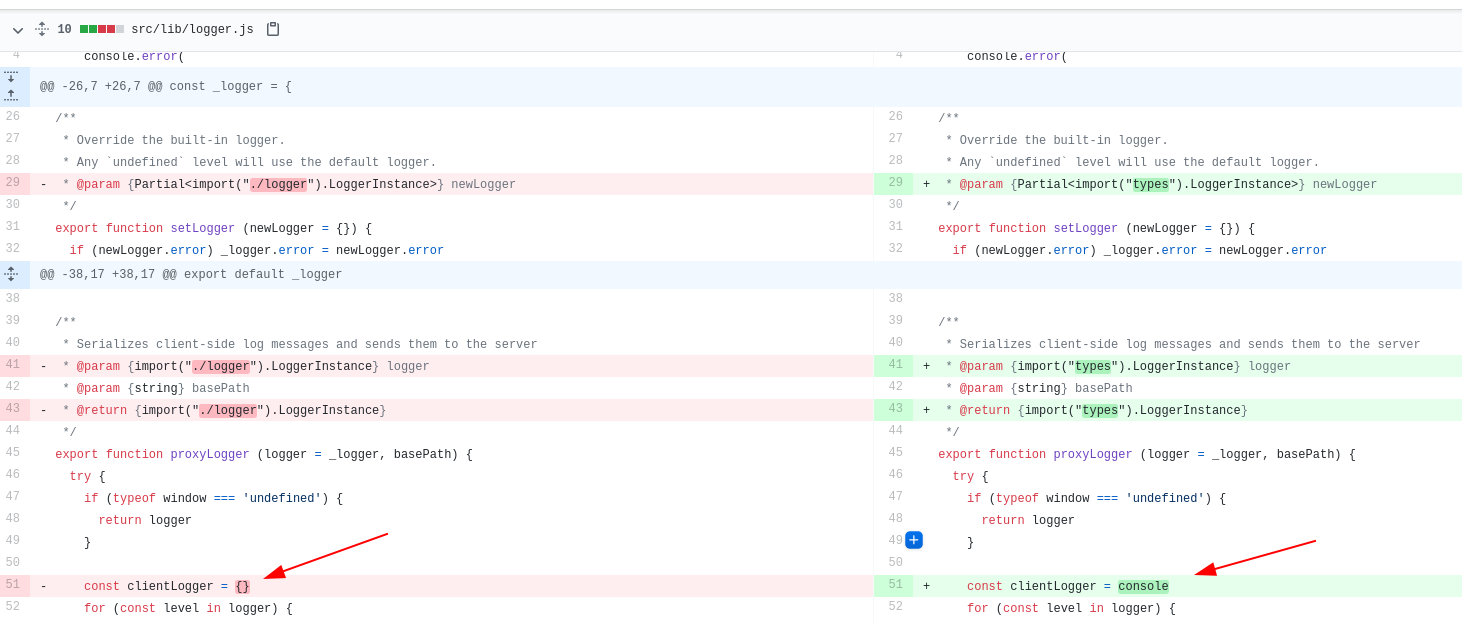Click left line number 31
This screenshot has width=1462, height=623.
click(14, 228)
